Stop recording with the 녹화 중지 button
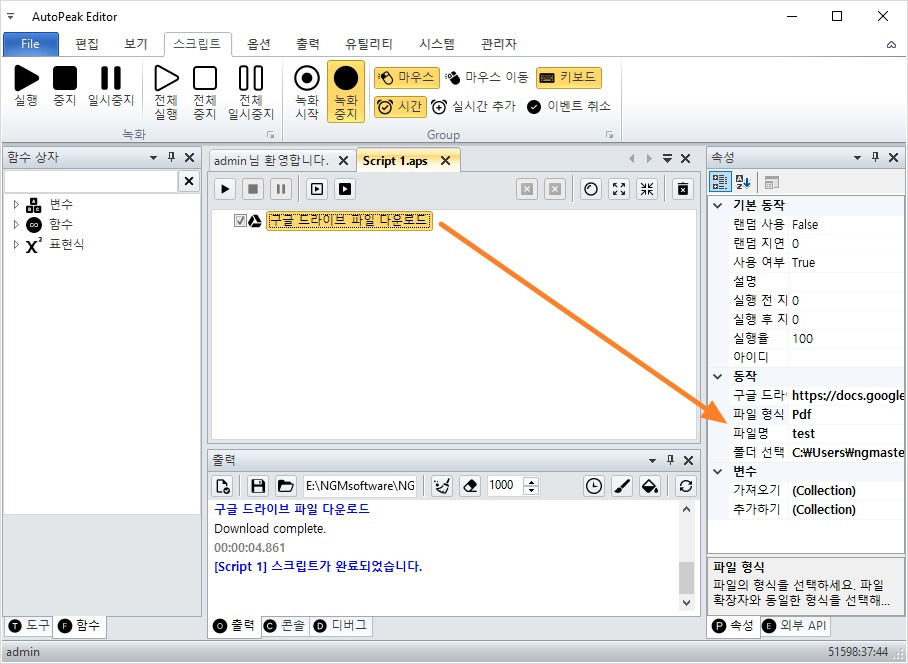Image resolution: width=908 pixels, height=664 pixels. click(346, 91)
